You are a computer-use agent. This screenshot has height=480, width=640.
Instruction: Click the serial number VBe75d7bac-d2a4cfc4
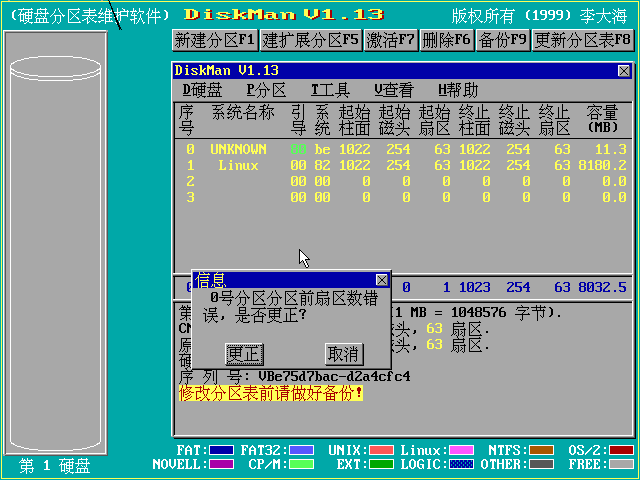pos(334,376)
